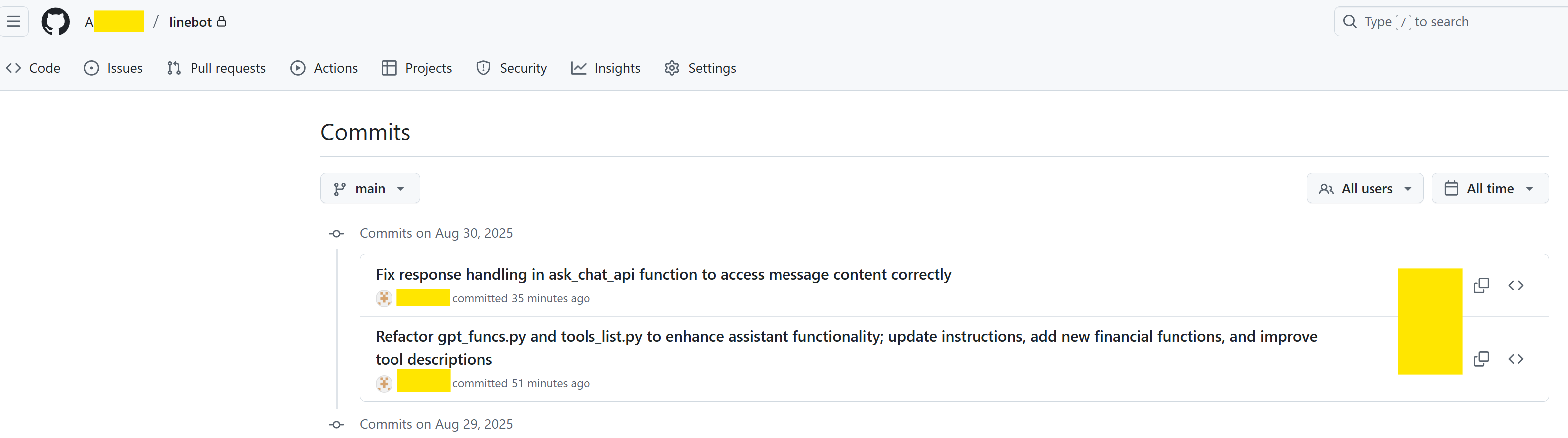This screenshot has height=438, width=1568.
Task: Browse repository at the Fix response handling commit
Action: [1515, 286]
